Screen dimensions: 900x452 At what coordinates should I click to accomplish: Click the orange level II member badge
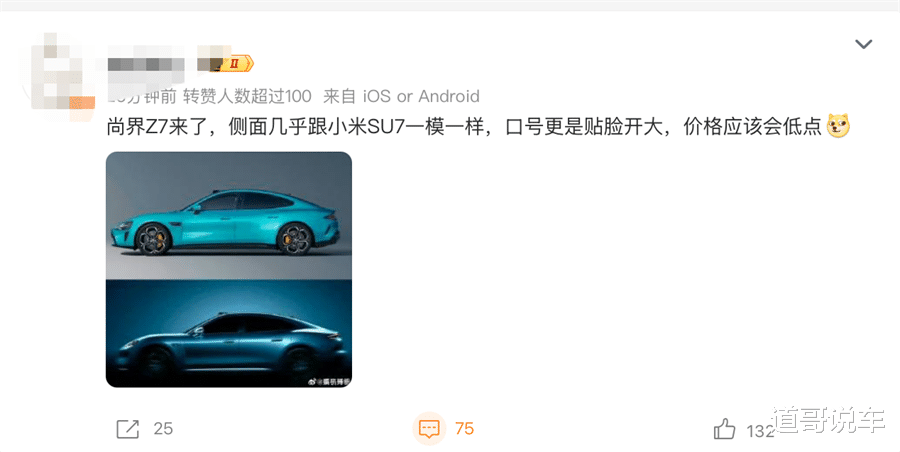click(235, 63)
